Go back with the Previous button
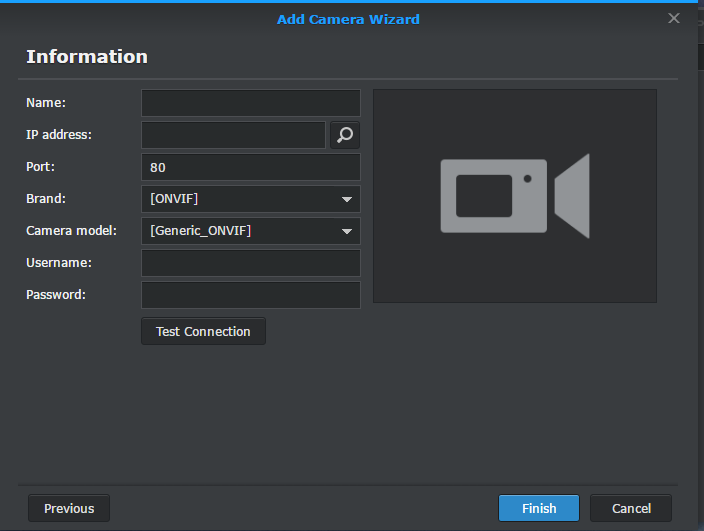 click(69, 508)
